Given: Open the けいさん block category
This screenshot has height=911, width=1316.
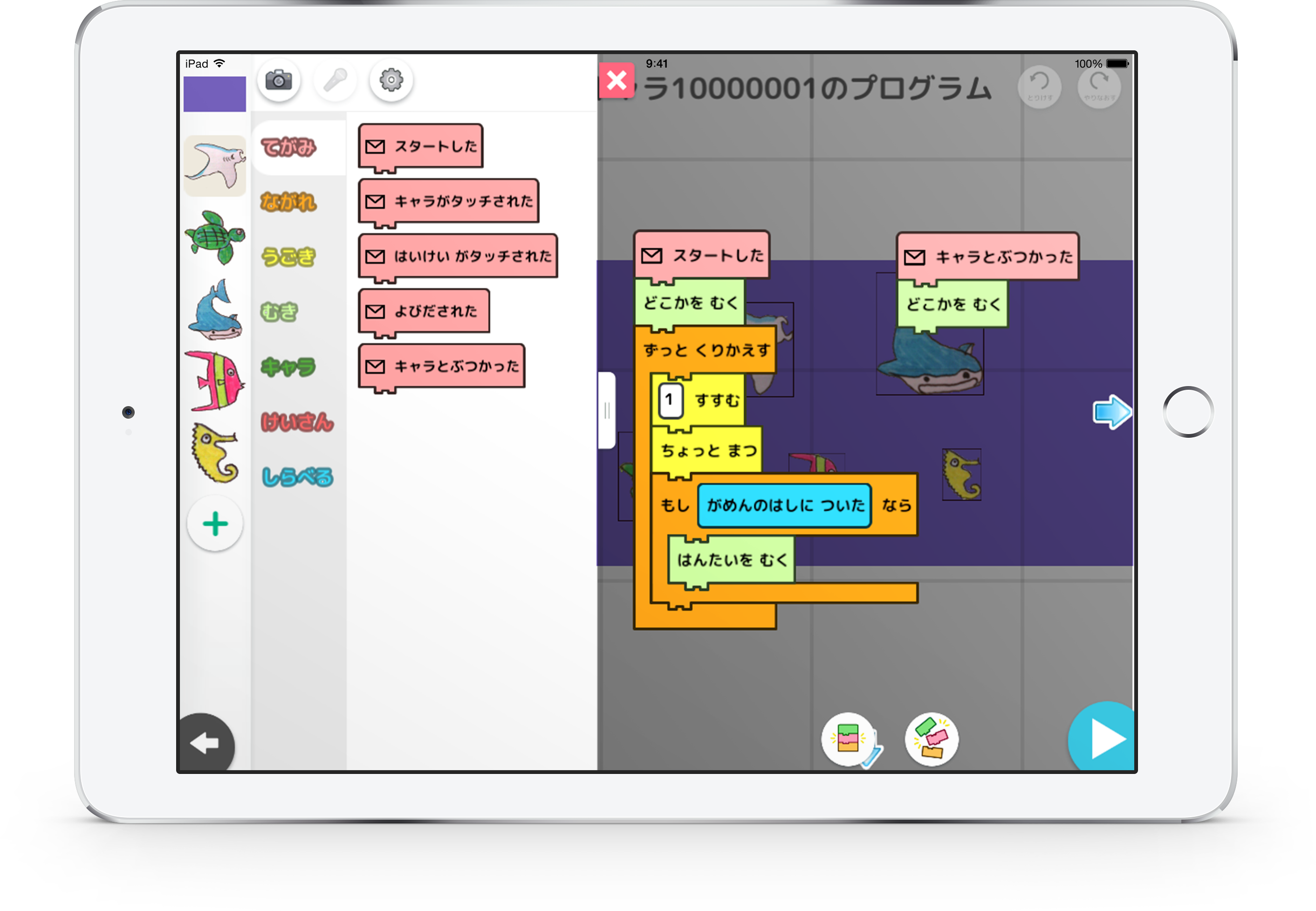Looking at the screenshot, I should (297, 422).
